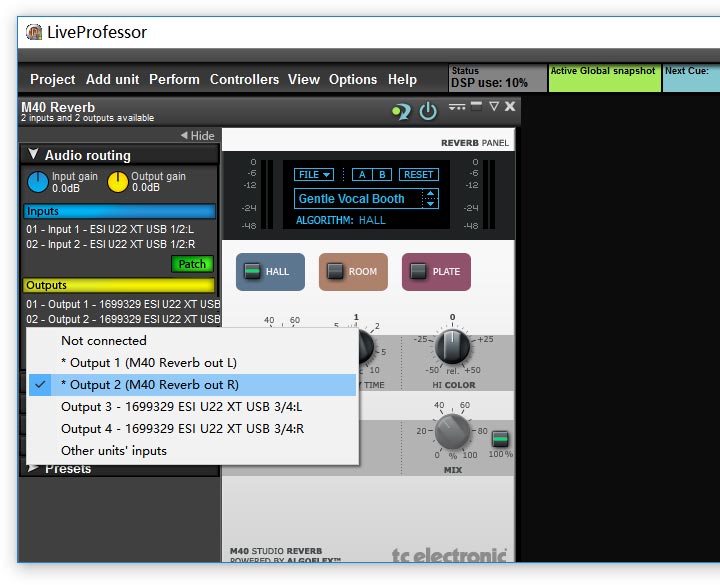The width and height of the screenshot is (720, 585).
Task: Click the MIX knob
Action: coord(452,431)
